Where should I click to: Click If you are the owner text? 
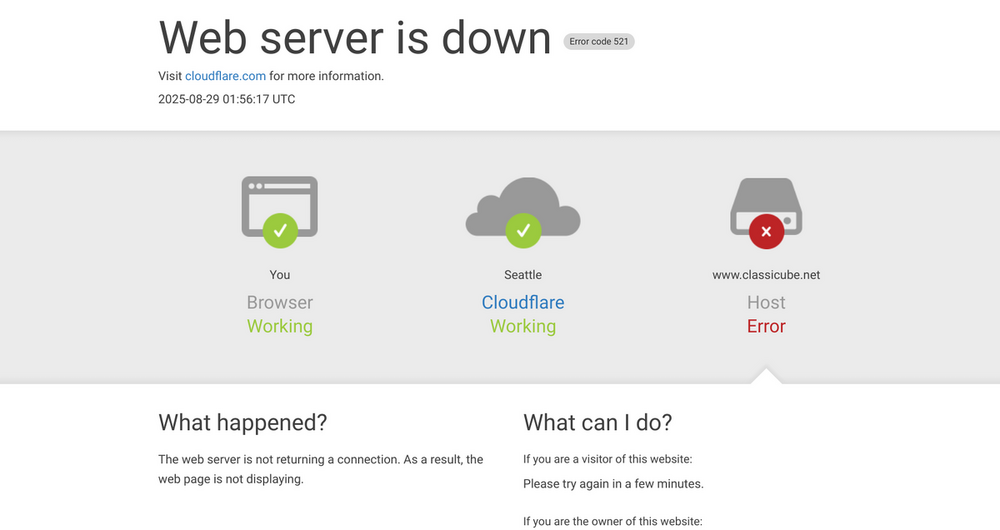pos(612,521)
